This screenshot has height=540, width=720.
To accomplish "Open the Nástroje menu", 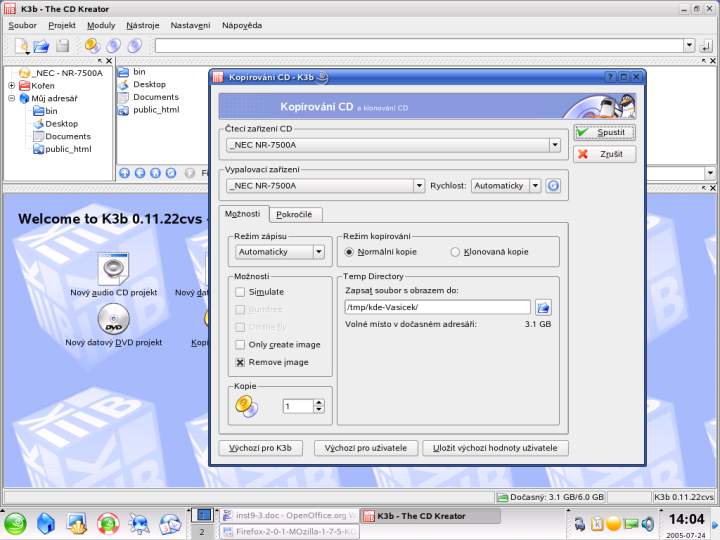I will (x=143, y=25).
